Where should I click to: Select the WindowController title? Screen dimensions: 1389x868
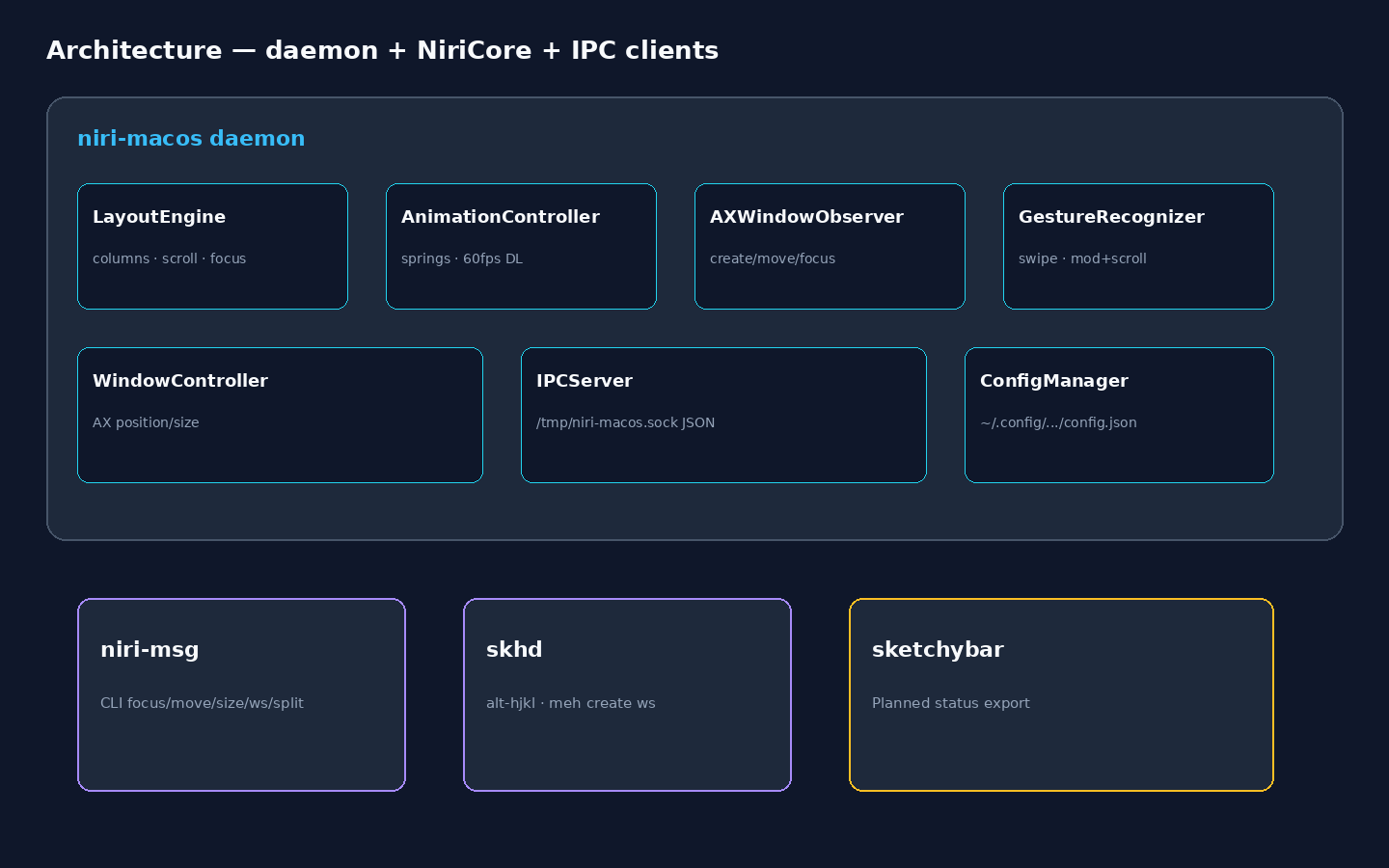[180, 381]
